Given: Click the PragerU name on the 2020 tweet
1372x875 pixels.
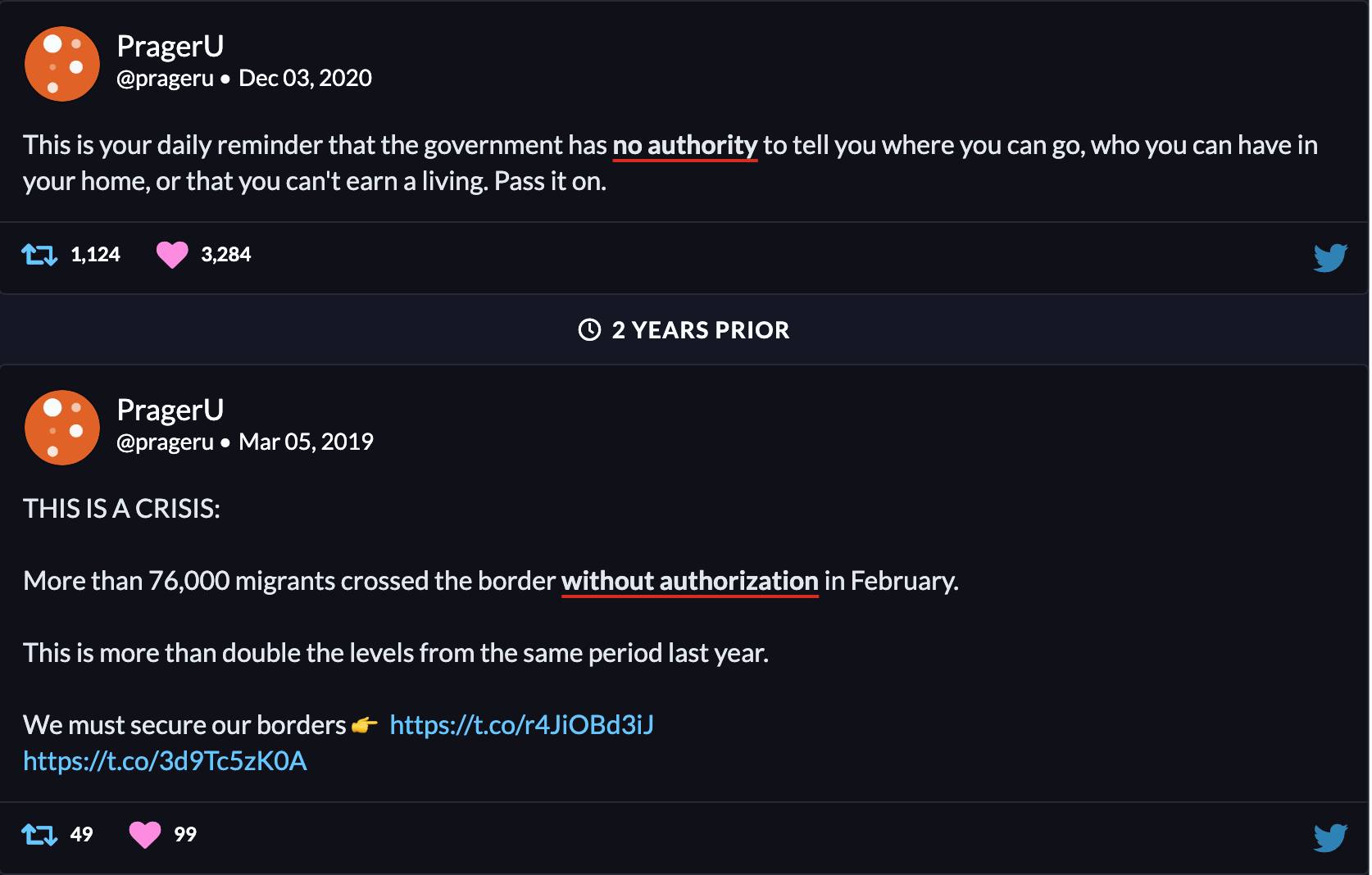Looking at the screenshot, I should (x=170, y=47).
